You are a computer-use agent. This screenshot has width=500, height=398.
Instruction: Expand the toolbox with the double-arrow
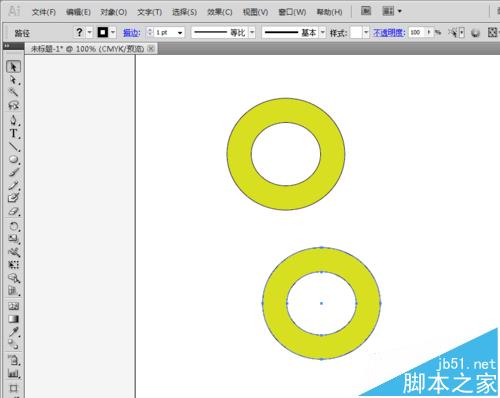(7, 46)
